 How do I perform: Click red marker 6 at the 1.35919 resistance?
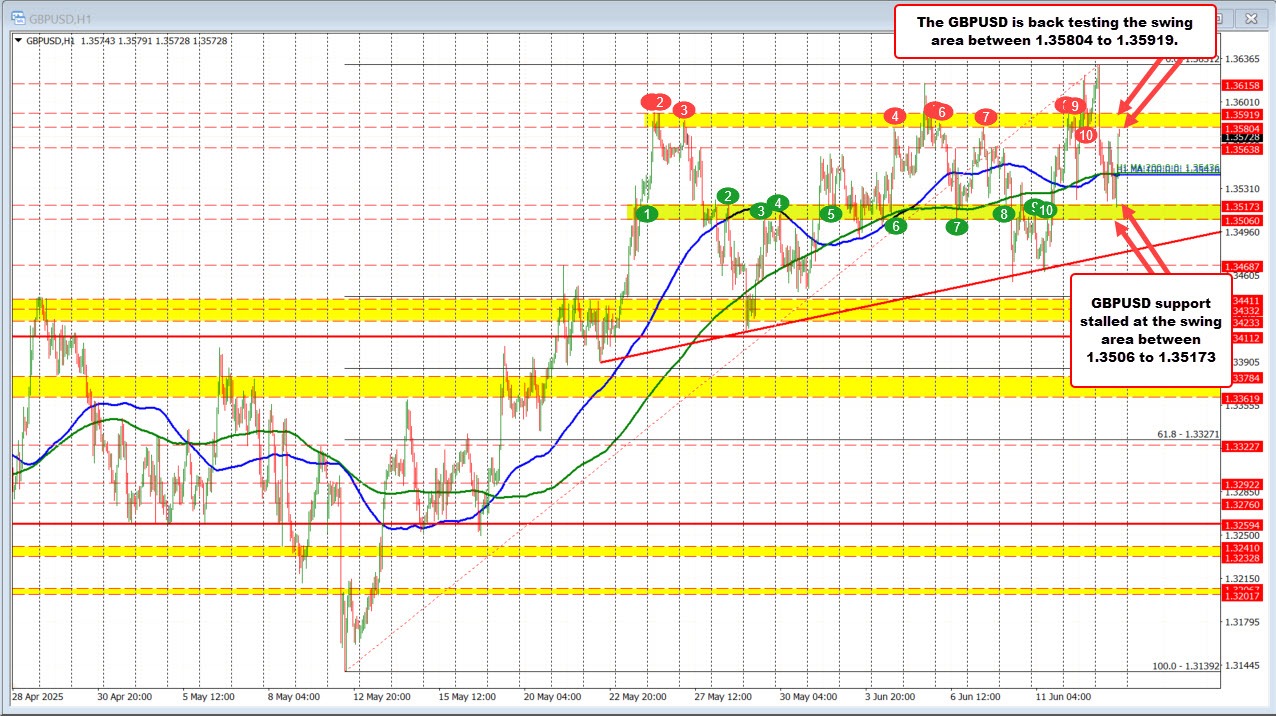[x=940, y=112]
